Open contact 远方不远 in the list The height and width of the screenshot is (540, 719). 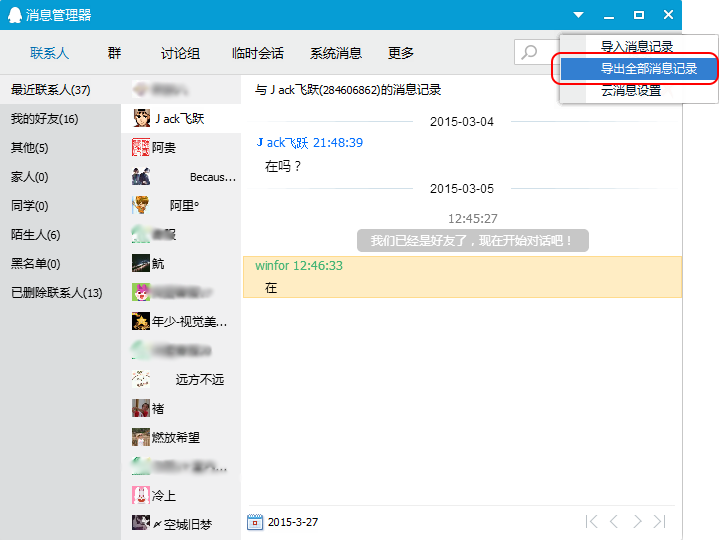tap(181, 379)
